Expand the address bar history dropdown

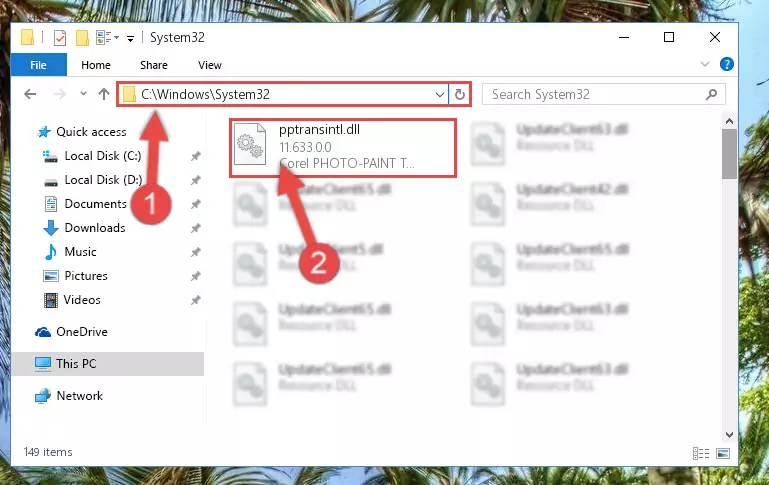440,94
